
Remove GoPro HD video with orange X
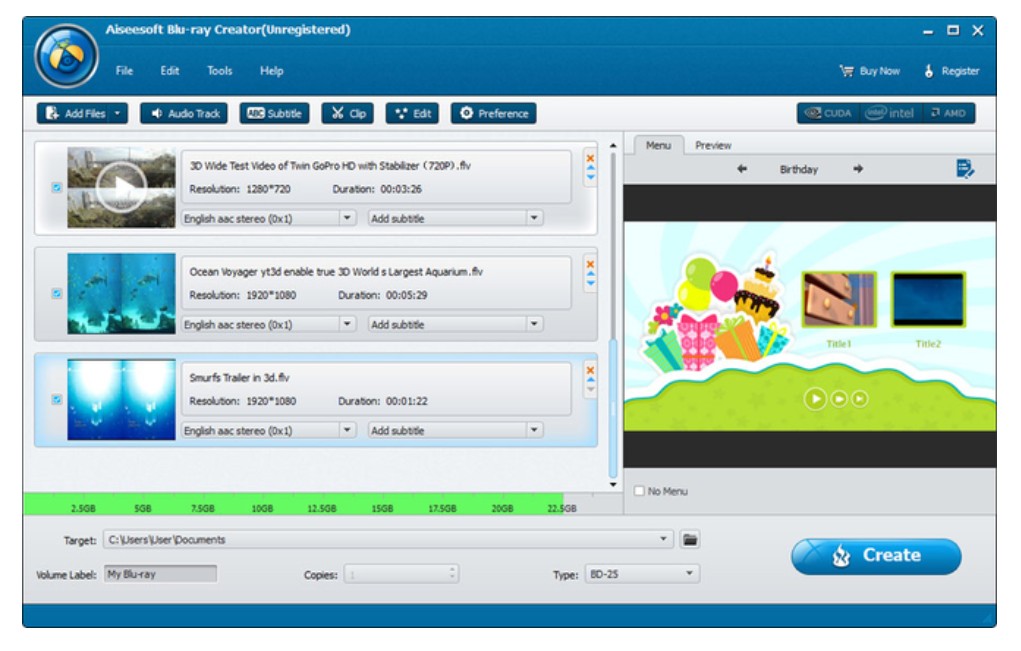pyautogui.click(x=590, y=158)
